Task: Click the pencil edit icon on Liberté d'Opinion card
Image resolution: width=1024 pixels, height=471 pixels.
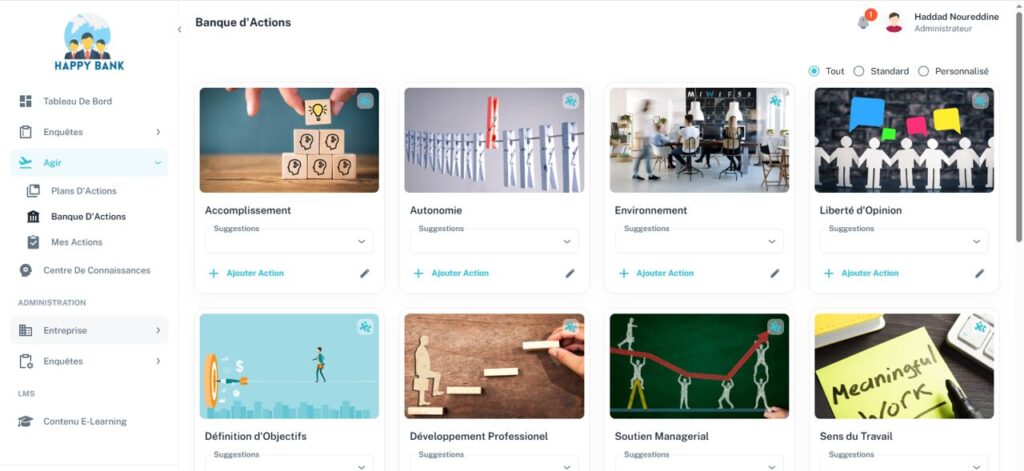Action: point(980,273)
